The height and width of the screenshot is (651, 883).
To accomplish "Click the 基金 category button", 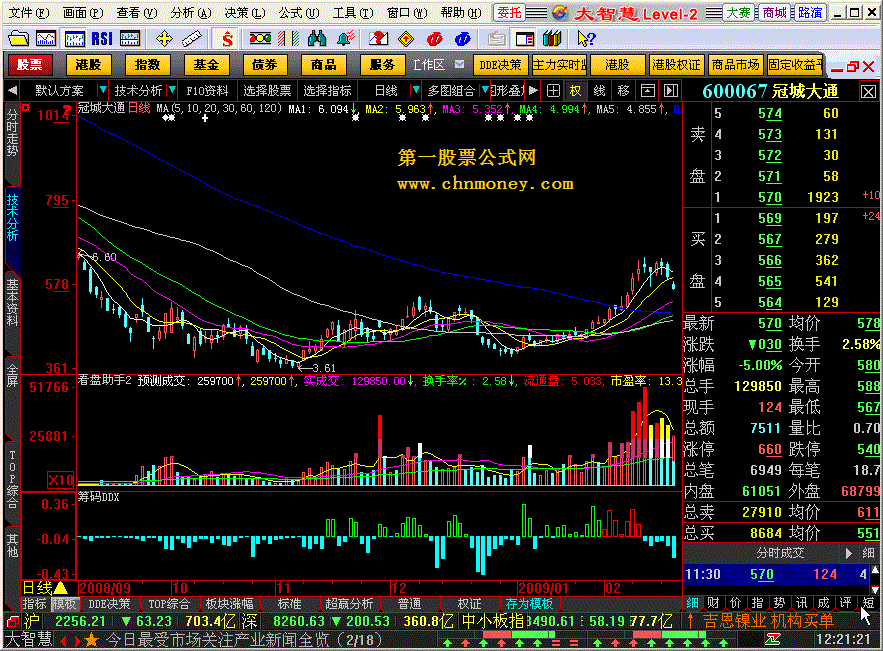I will click(206, 65).
